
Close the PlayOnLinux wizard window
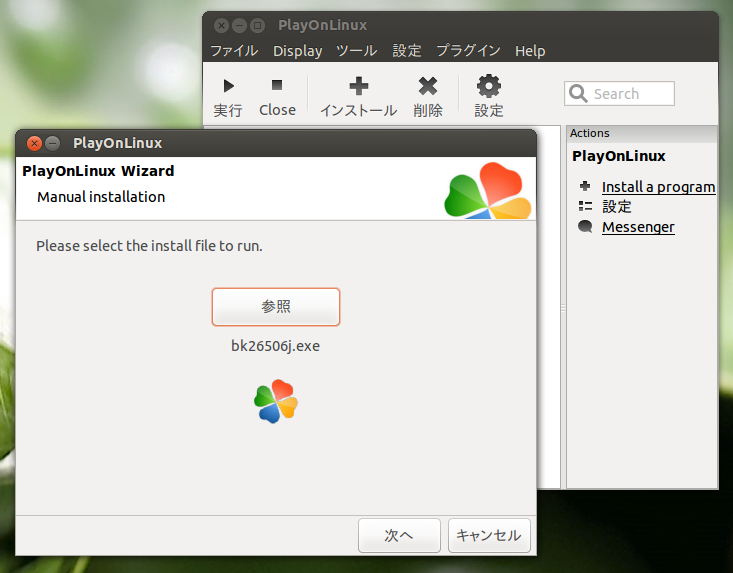point(34,143)
